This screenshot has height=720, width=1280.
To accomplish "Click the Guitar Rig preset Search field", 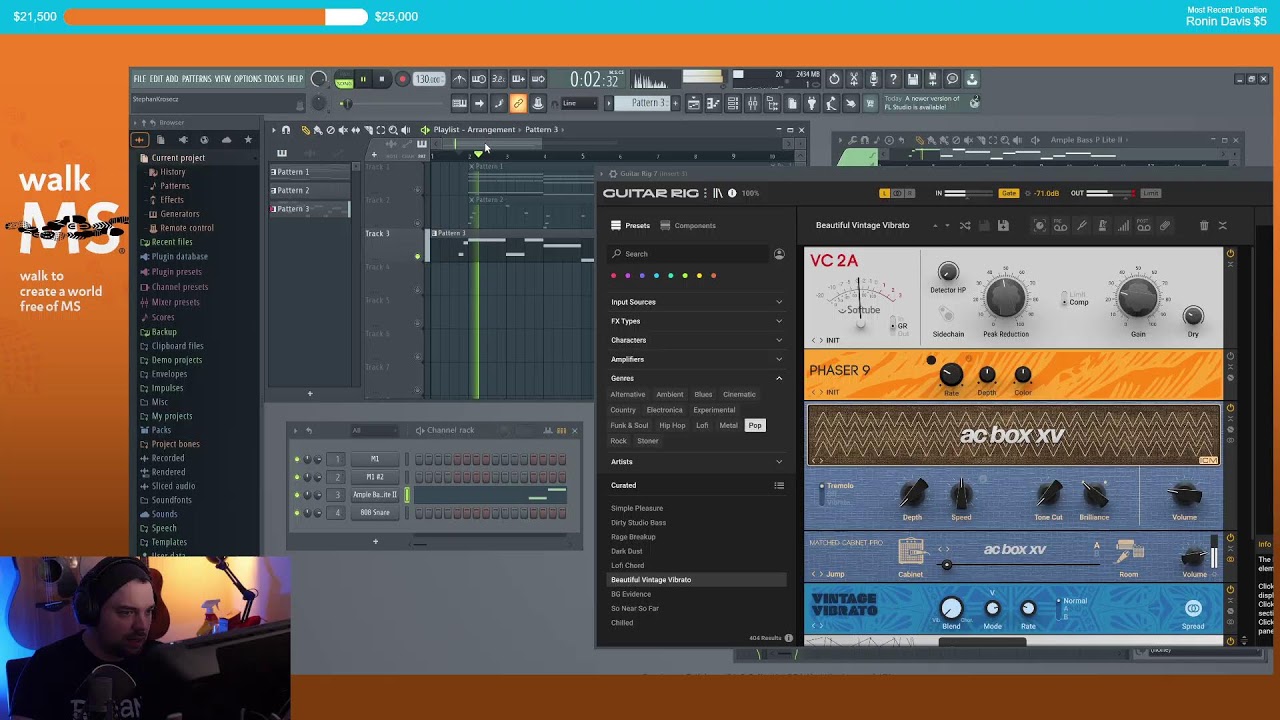I will click(690, 254).
